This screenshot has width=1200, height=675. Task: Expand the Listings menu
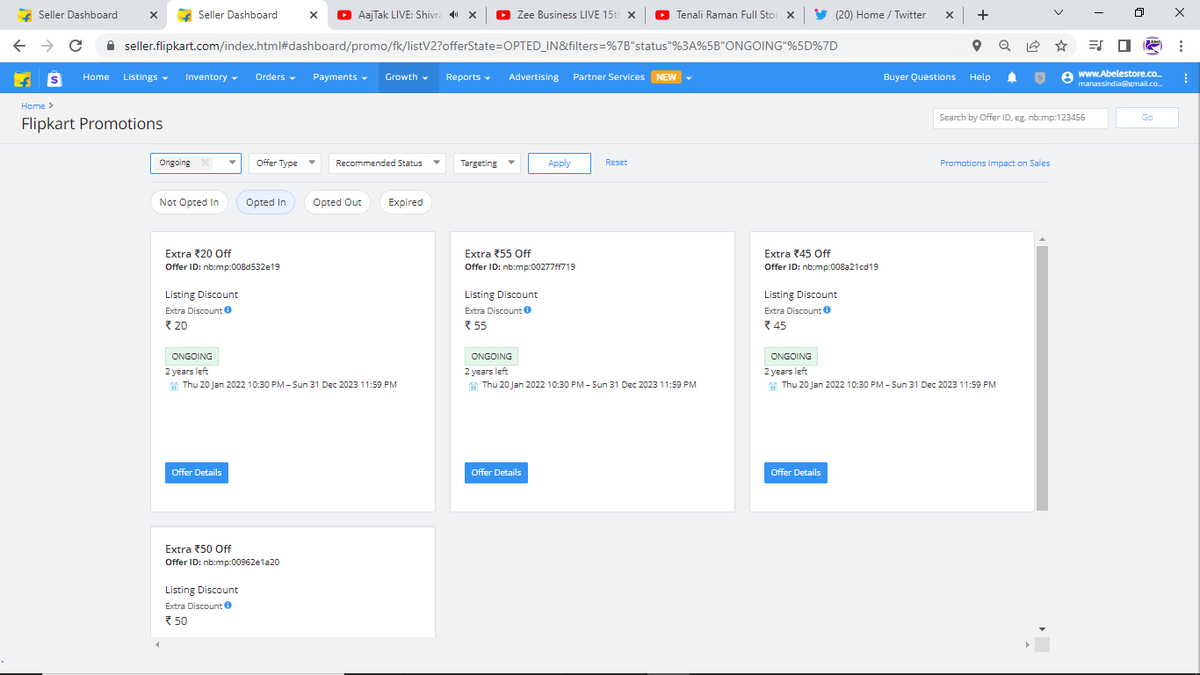click(x=145, y=77)
